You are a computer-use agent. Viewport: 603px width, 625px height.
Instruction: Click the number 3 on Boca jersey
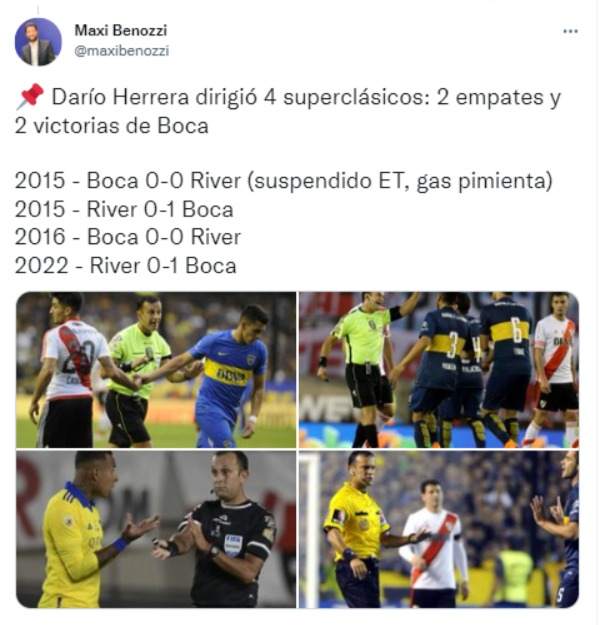452,345
